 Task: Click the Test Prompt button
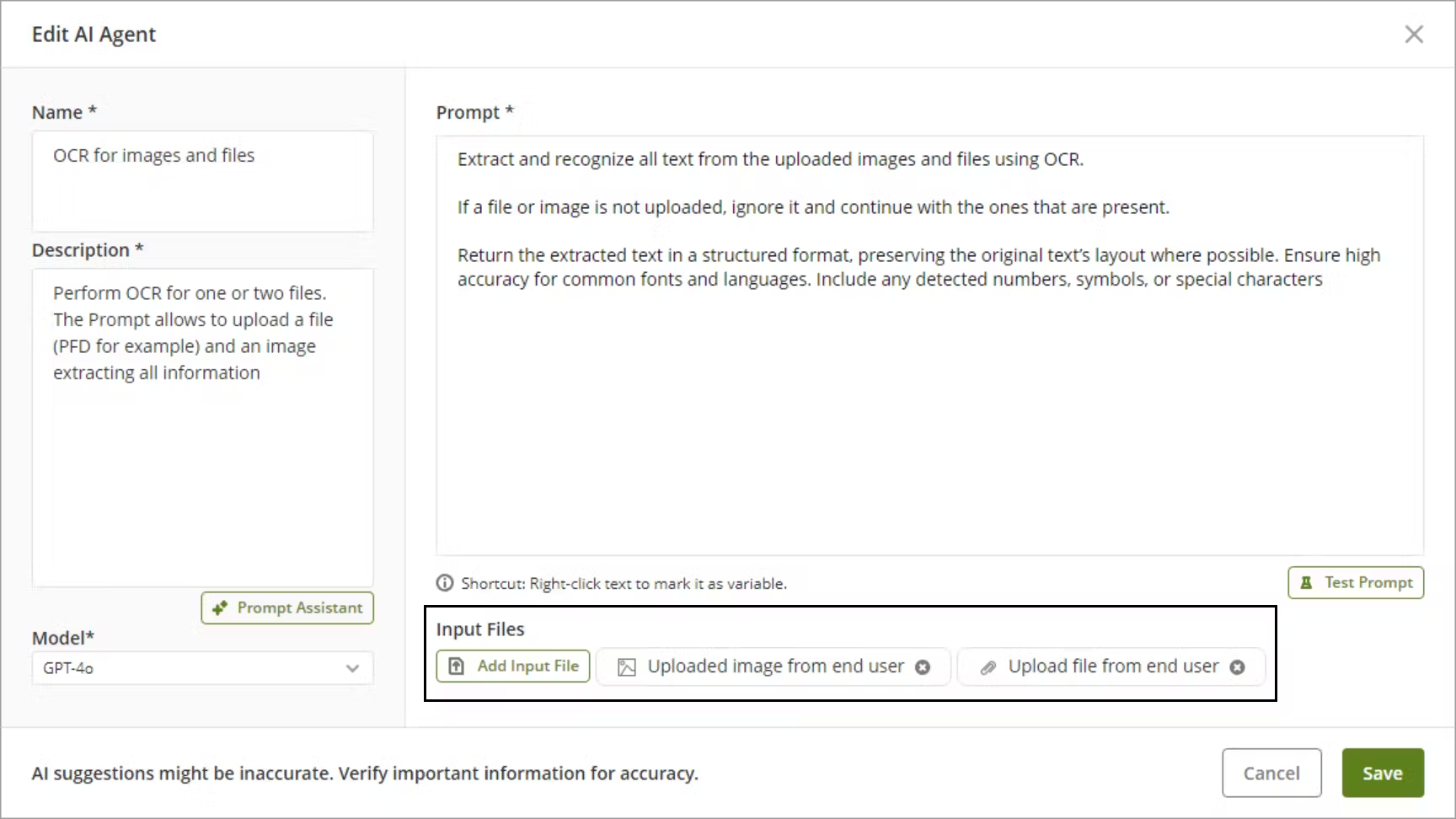[x=1356, y=582]
